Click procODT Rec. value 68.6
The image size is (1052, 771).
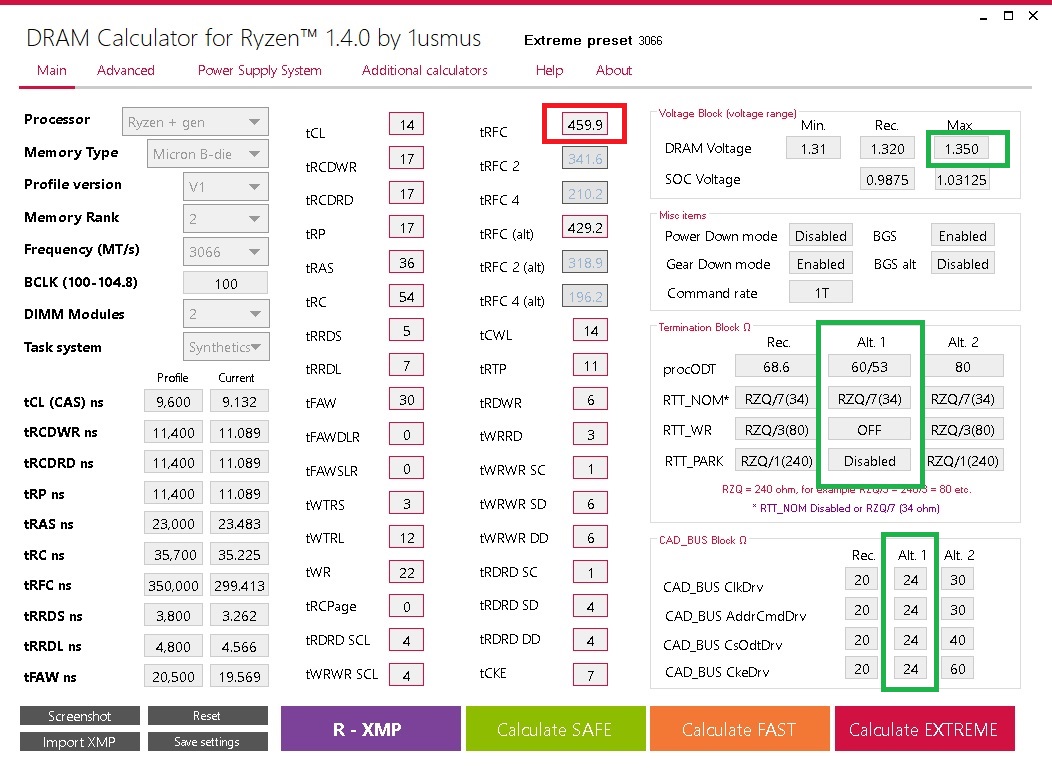coord(776,366)
